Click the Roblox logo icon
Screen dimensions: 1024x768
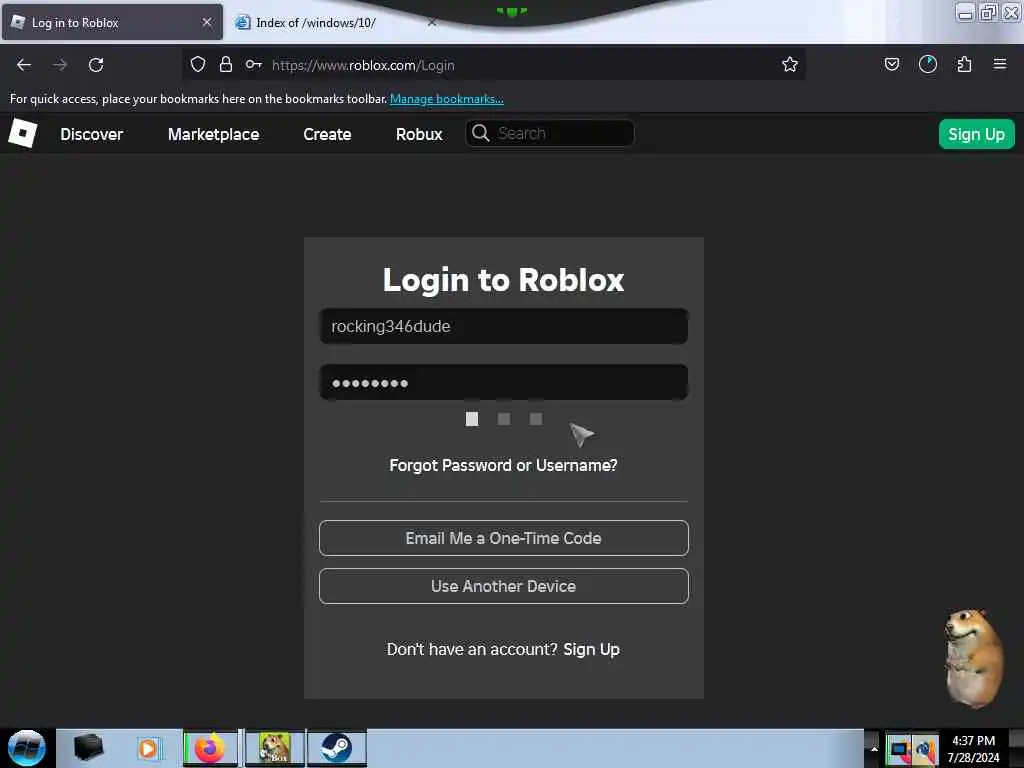(x=22, y=133)
